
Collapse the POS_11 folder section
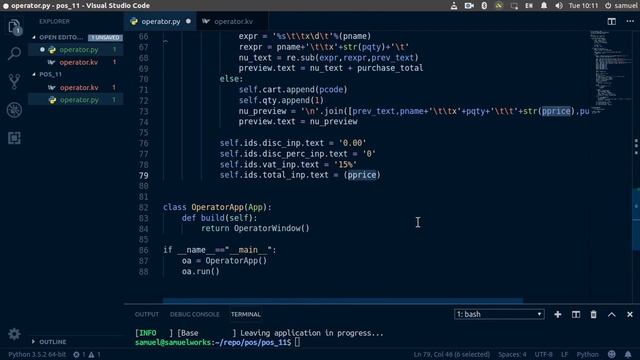[x=34, y=74]
